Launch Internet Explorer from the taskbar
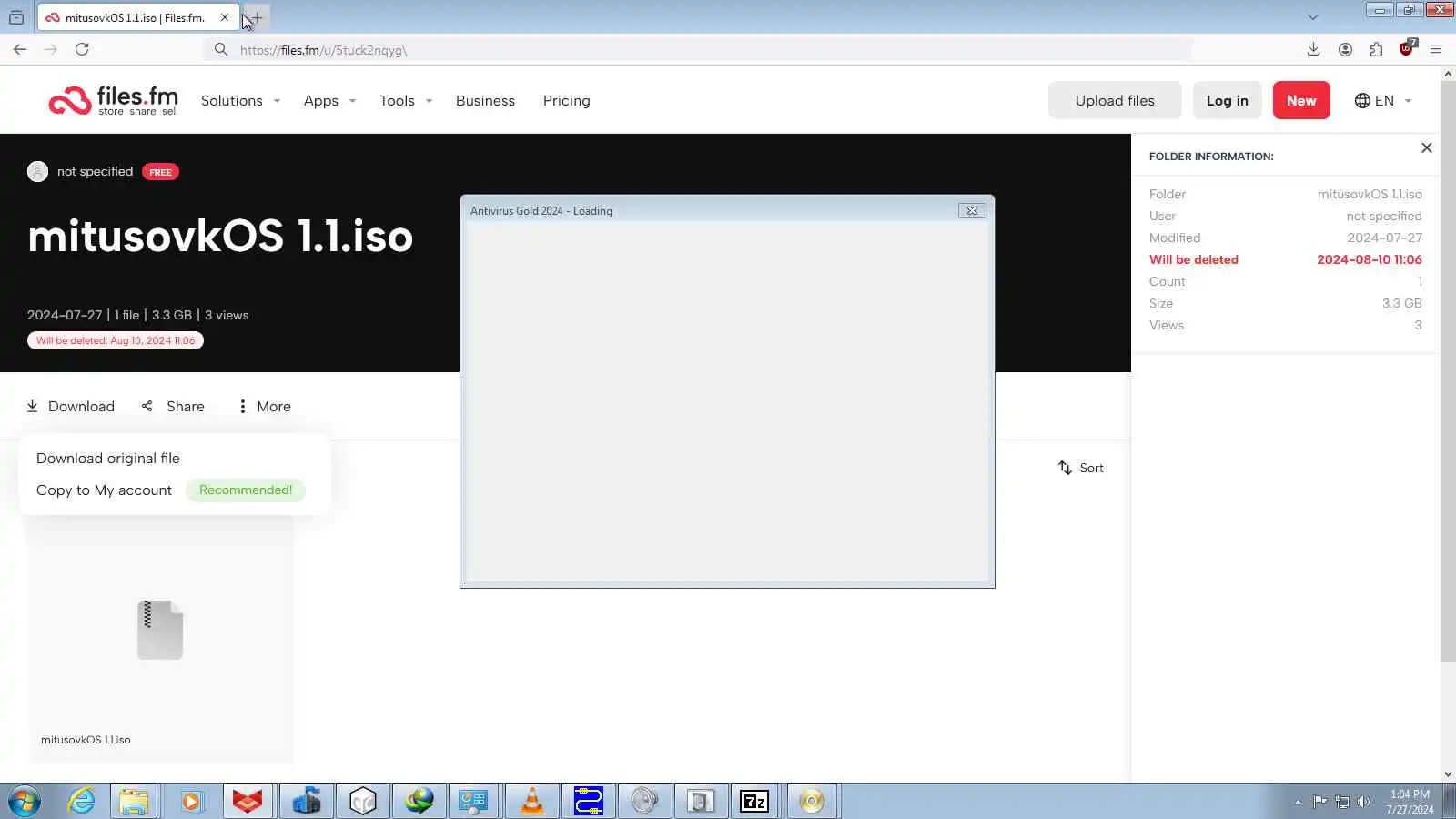 [82, 801]
